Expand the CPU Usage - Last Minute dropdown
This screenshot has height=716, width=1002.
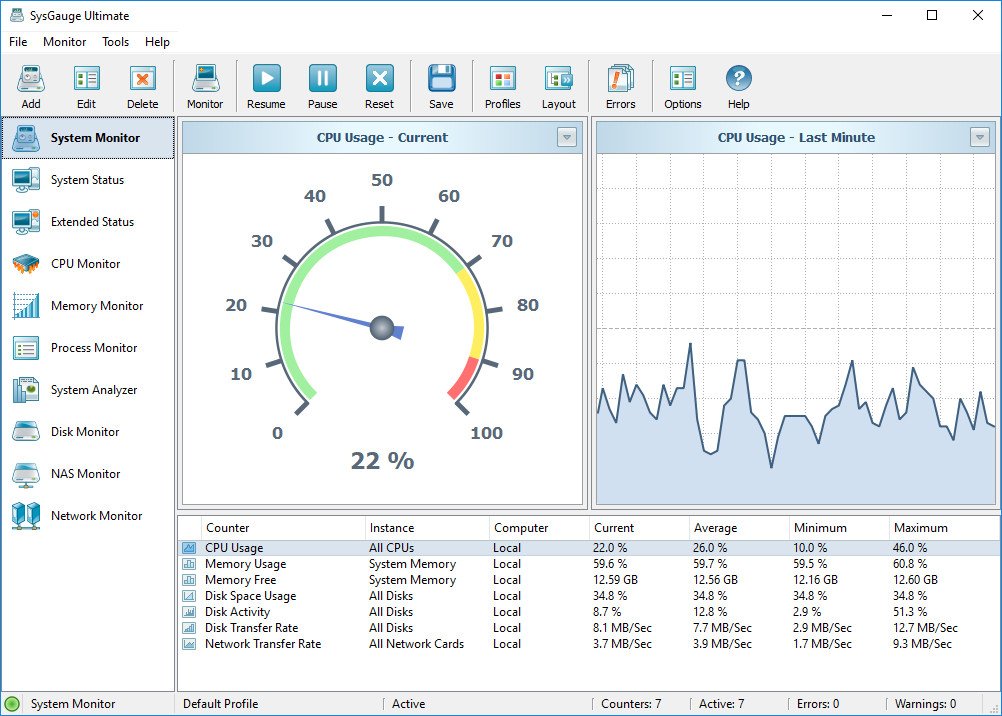[x=980, y=138]
